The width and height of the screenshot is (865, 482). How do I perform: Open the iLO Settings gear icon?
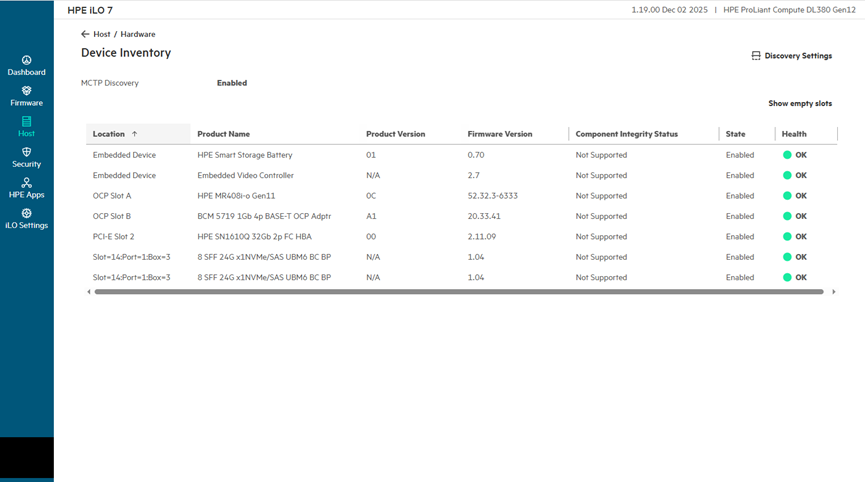coord(26,214)
